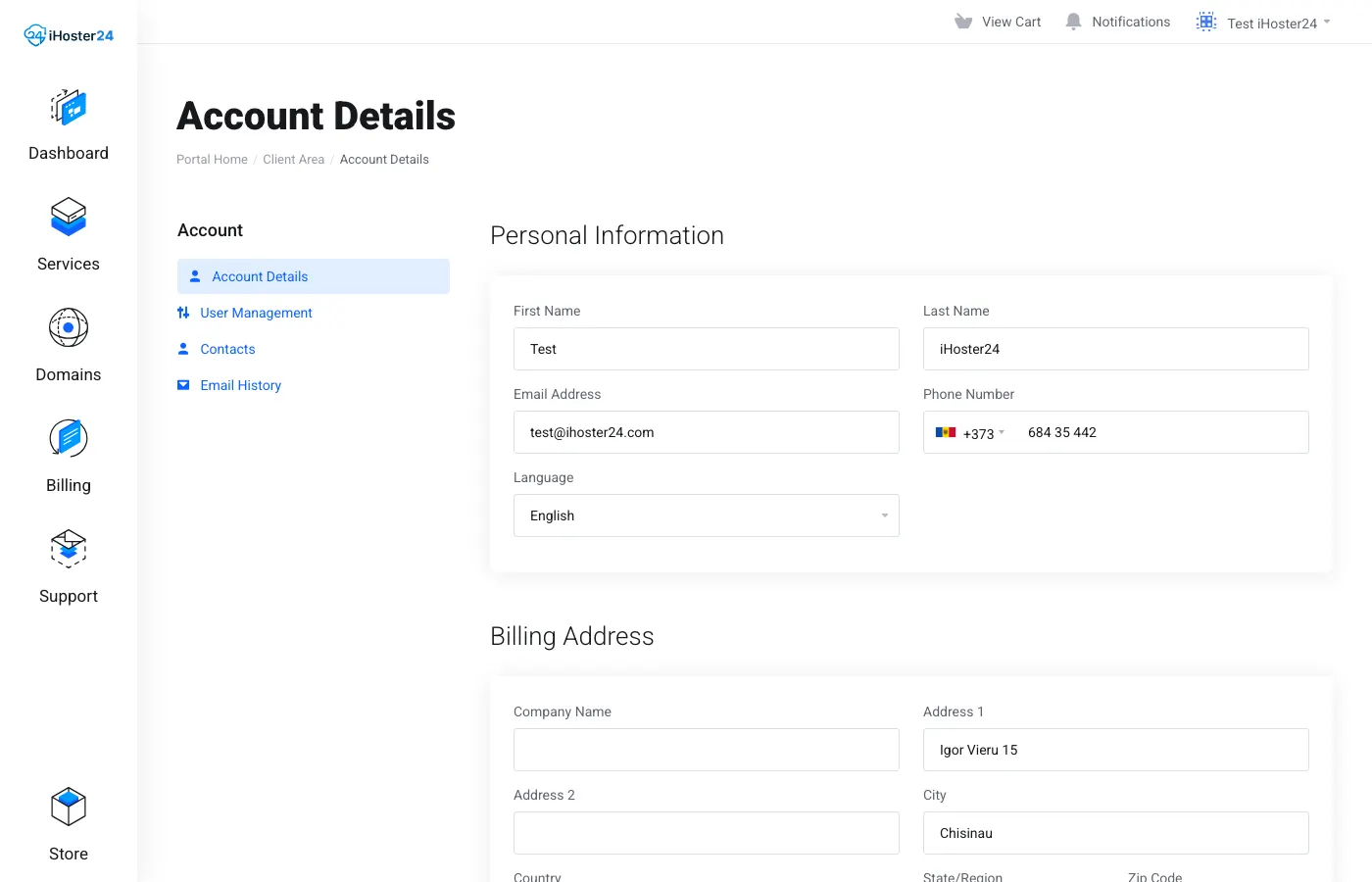The height and width of the screenshot is (882, 1372).
Task: Open the Store cube icon
Action: pyautogui.click(x=69, y=807)
